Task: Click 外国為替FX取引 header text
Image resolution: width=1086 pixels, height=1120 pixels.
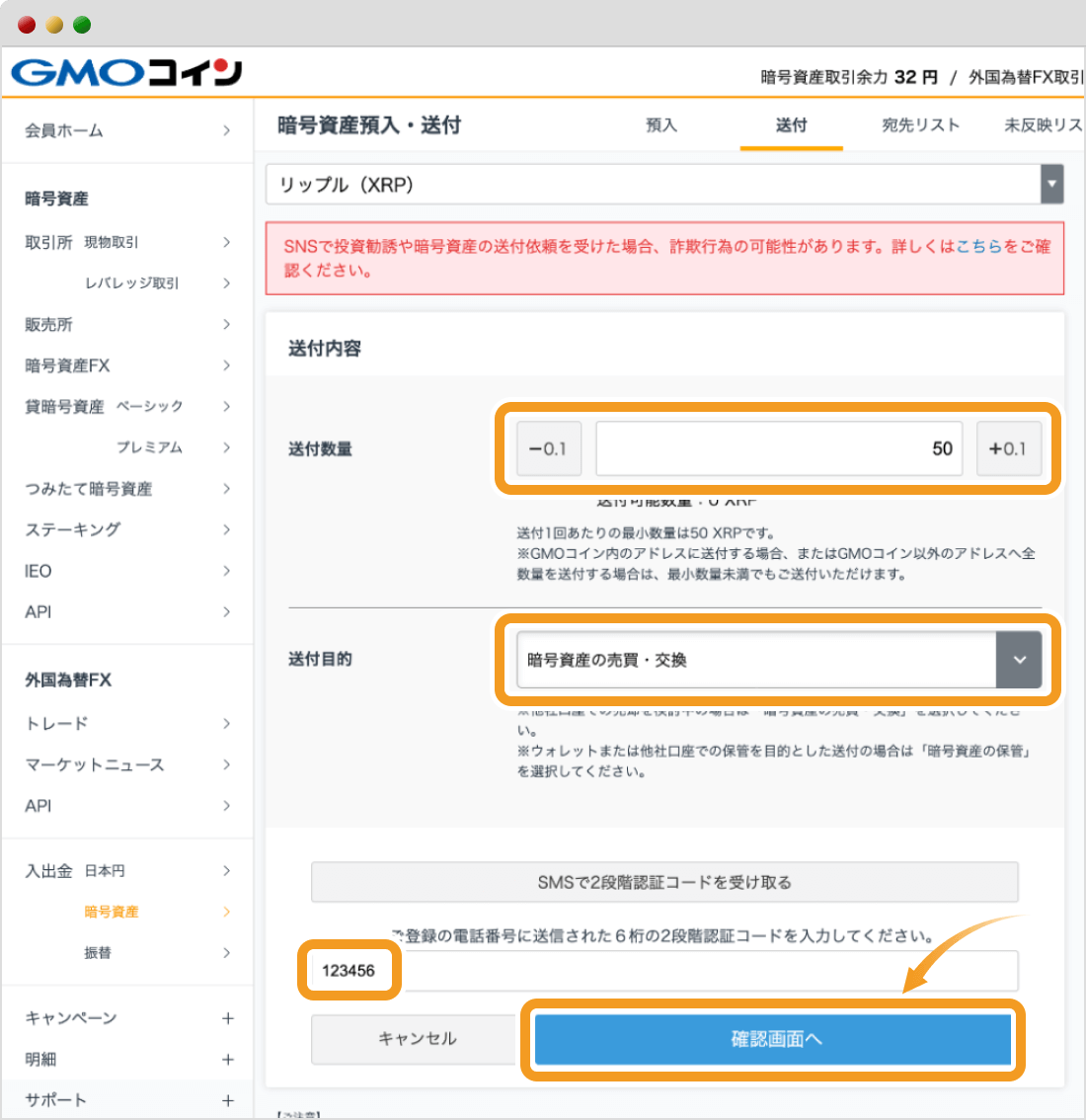Action: point(1026,77)
